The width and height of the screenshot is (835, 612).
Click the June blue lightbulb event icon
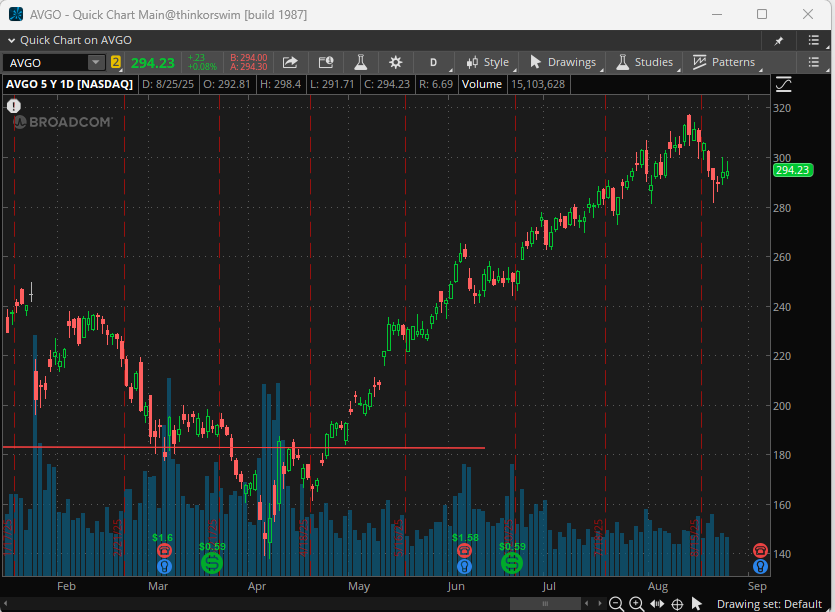464,566
